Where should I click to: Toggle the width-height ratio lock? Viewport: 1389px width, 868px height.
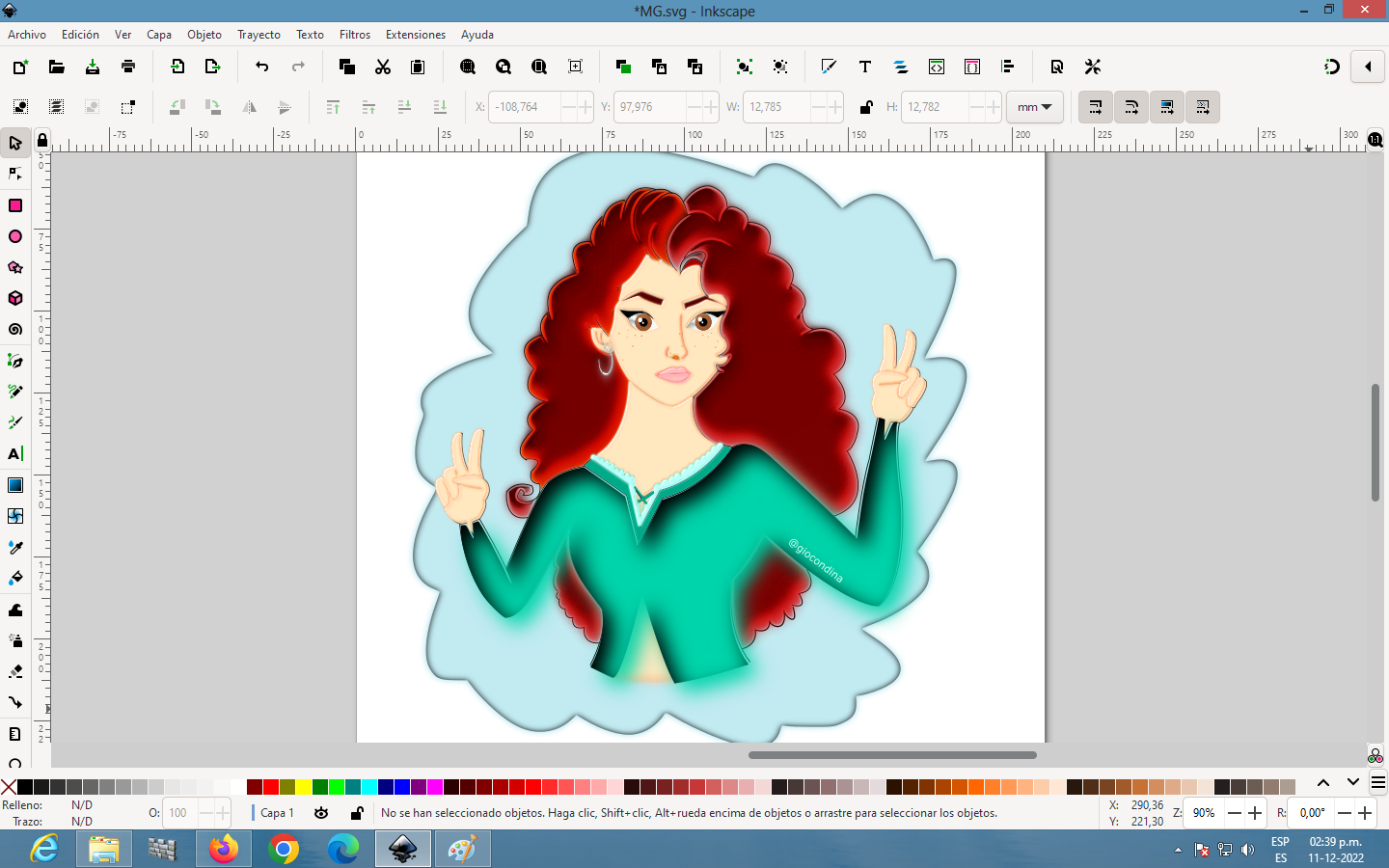tap(866, 107)
